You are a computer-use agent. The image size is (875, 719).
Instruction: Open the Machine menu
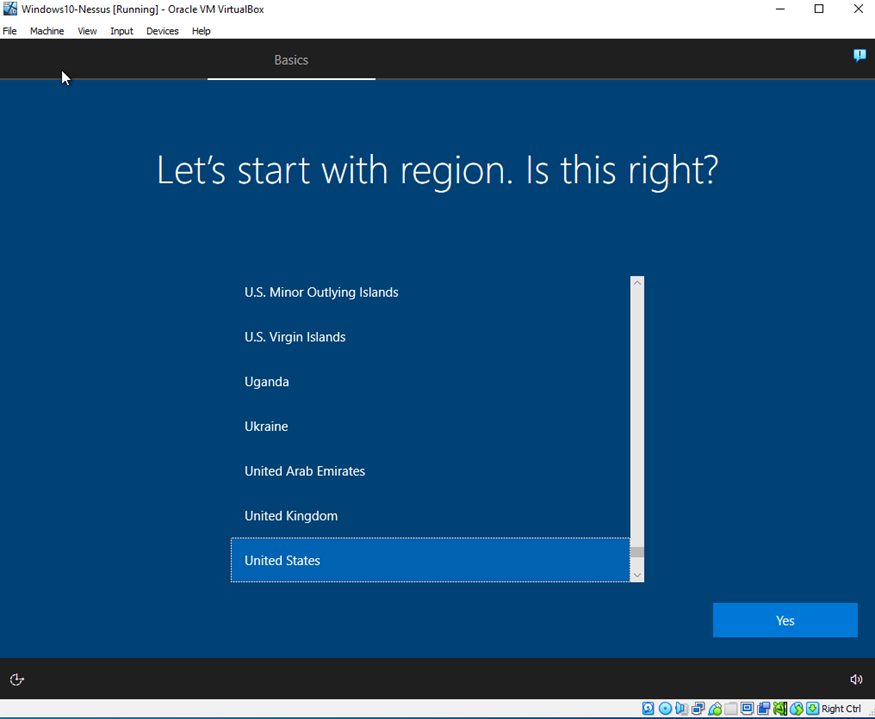[46, 31]
